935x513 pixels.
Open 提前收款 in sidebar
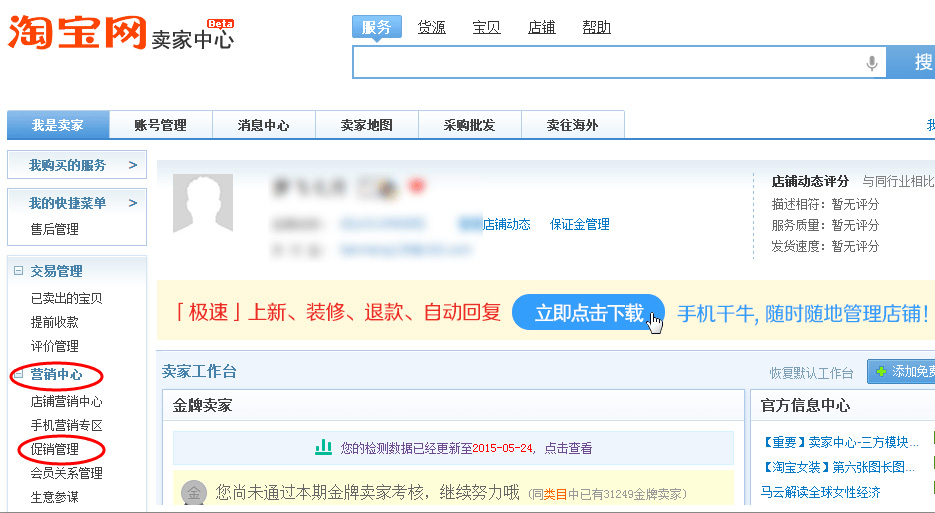pos(55,322)
